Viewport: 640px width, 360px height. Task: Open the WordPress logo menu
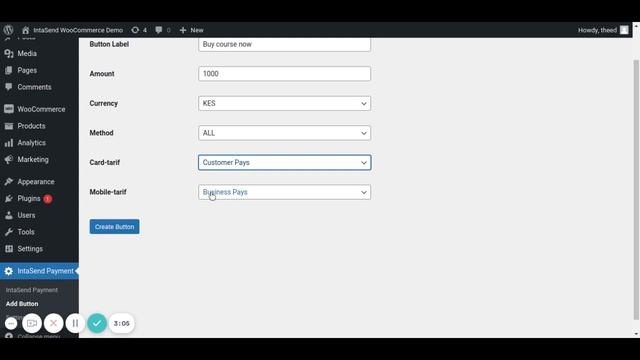[x=9, y=30]
